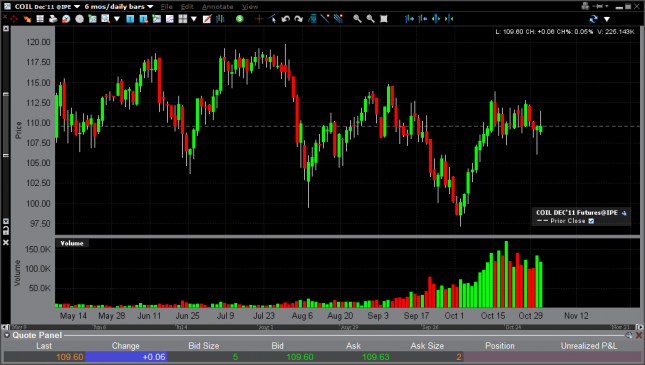Click the icon left of Quote Panel close
The height and width of the screenshot is (365, 645).
(629, 335)
